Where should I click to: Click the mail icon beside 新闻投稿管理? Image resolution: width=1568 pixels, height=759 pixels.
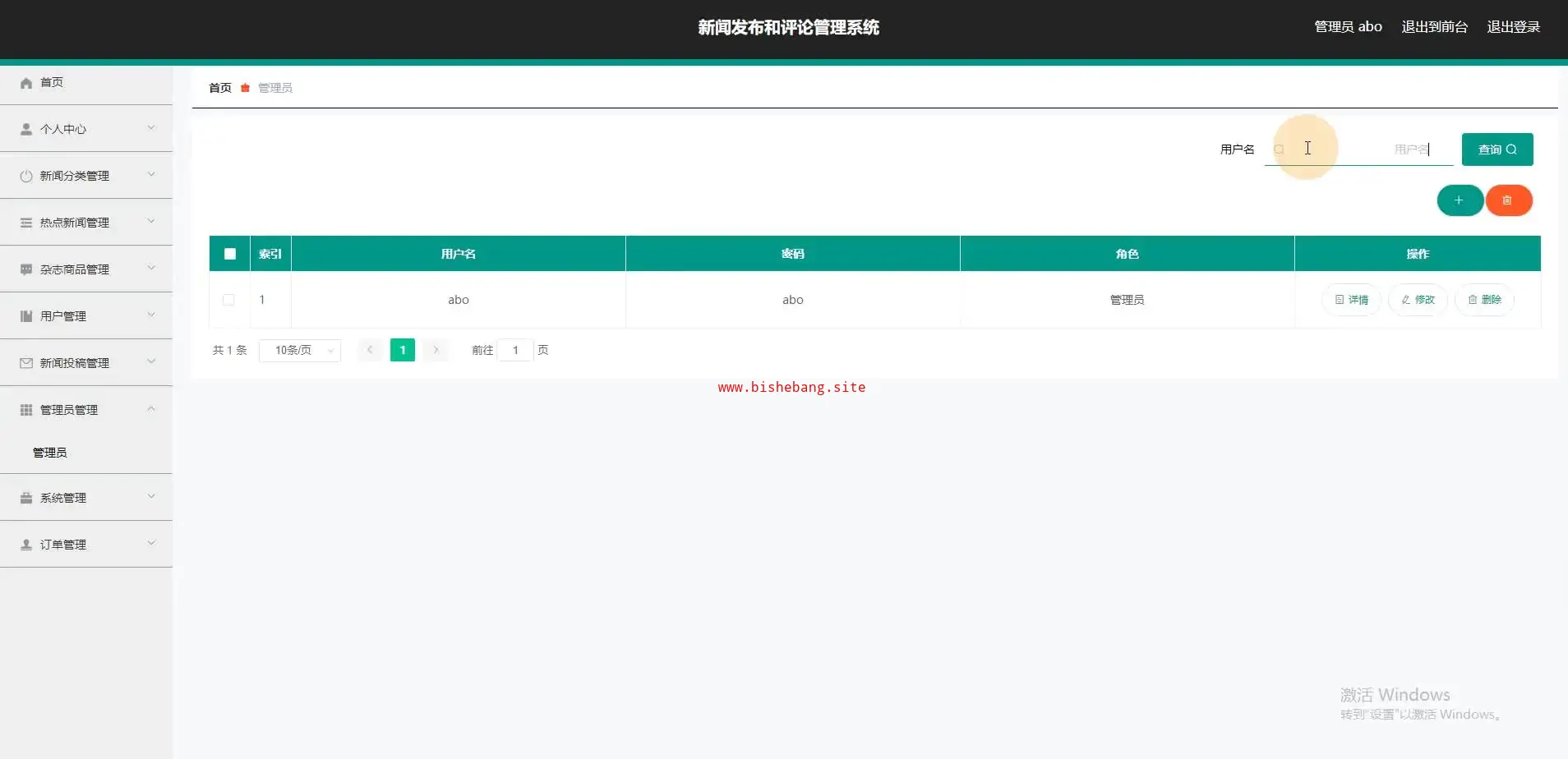26,364
